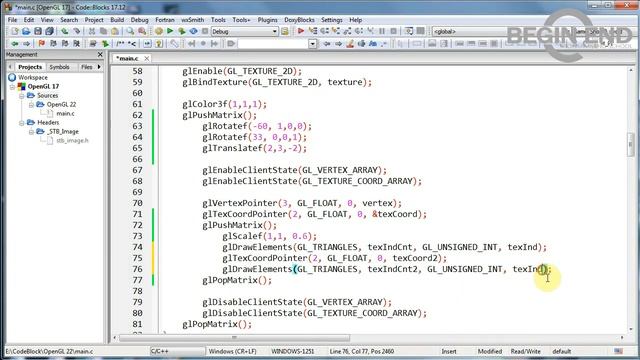Click the green Run icon
640x360 pixels.
(x=170, y=31)
